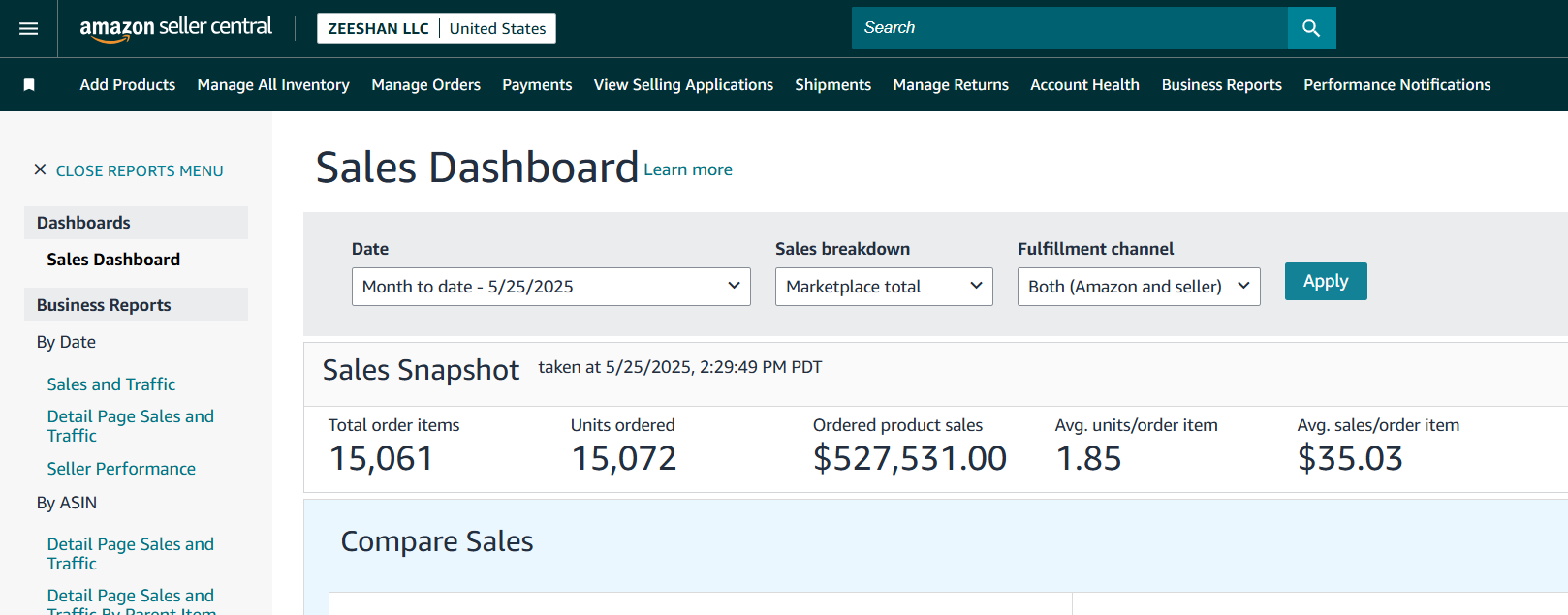Close the reports menu with X icon
The image size is (1568, 615).
pyautogui.click(x=40, y=169)
